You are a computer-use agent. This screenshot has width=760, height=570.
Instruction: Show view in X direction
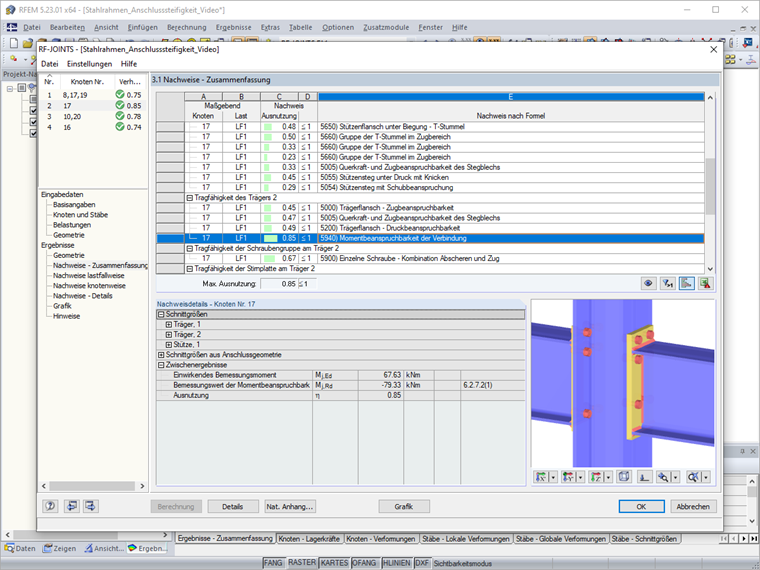[541, 477]
